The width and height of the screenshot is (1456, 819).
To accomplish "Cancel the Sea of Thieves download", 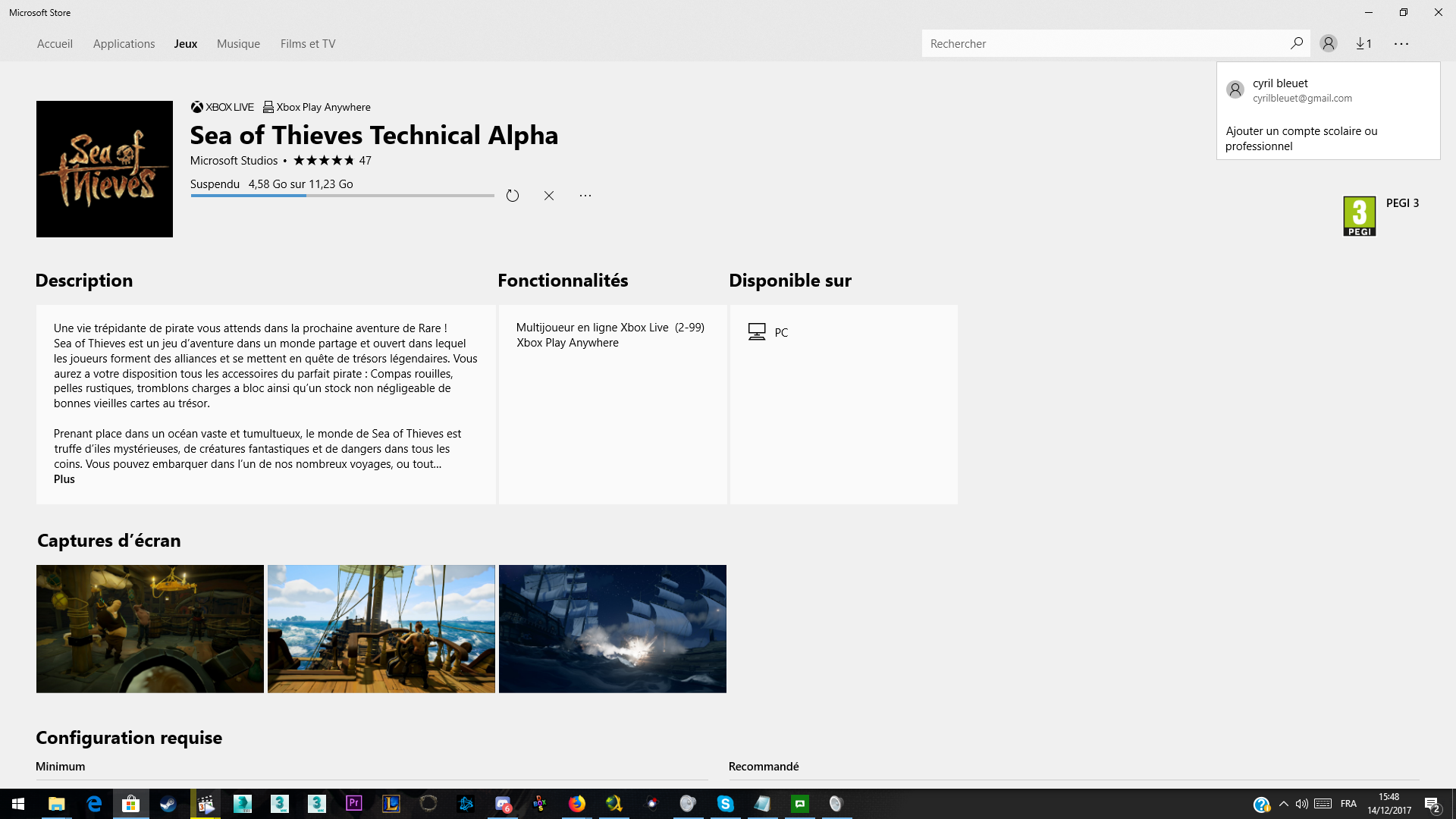I will point(549,196).
